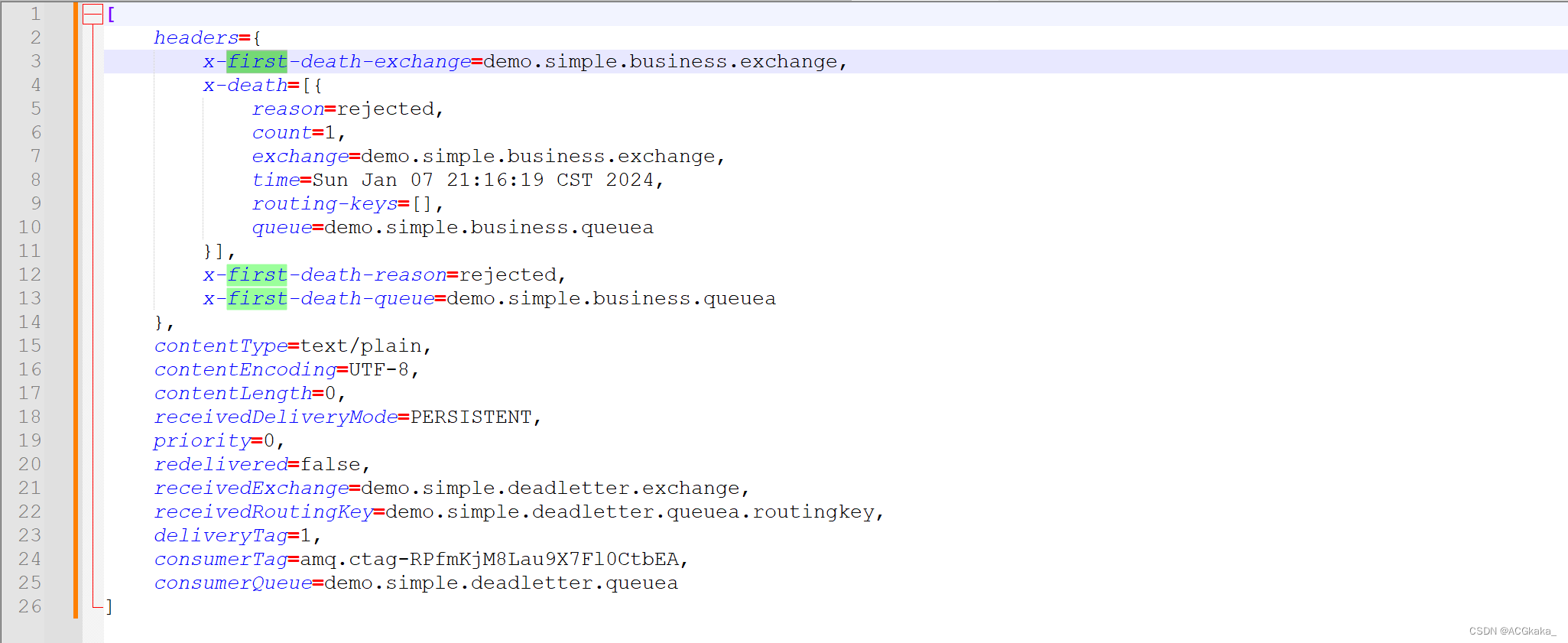Click the time value 'Sun Jan 07 21:16:19 CST 2024'
This screenshot has height=643, width=1568.
[483, 180]
